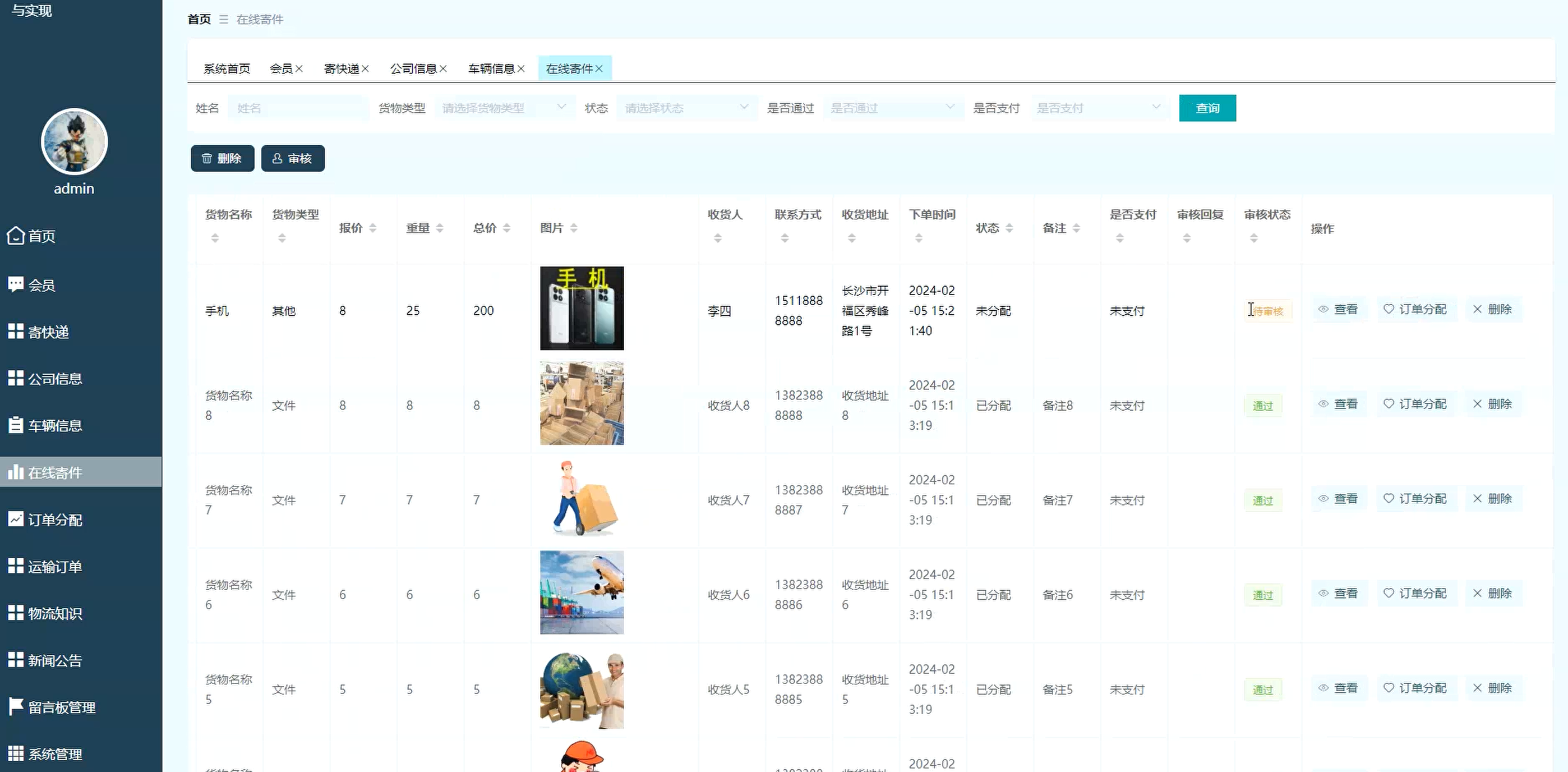Switch to 系统首页 tab
Viewport: 1568px width, 772px height.
click(227, 69)
